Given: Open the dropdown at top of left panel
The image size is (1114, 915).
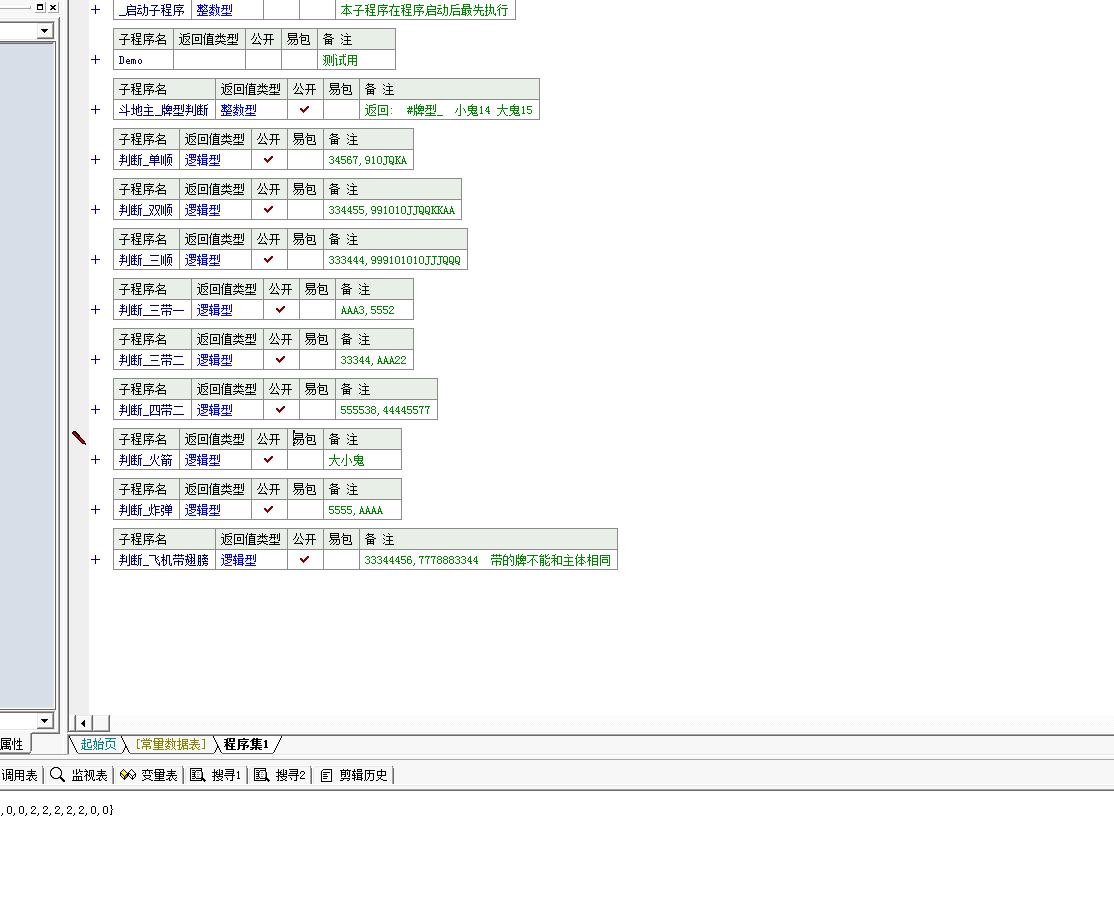Looking at the screenshot, I should click(44, 31).
